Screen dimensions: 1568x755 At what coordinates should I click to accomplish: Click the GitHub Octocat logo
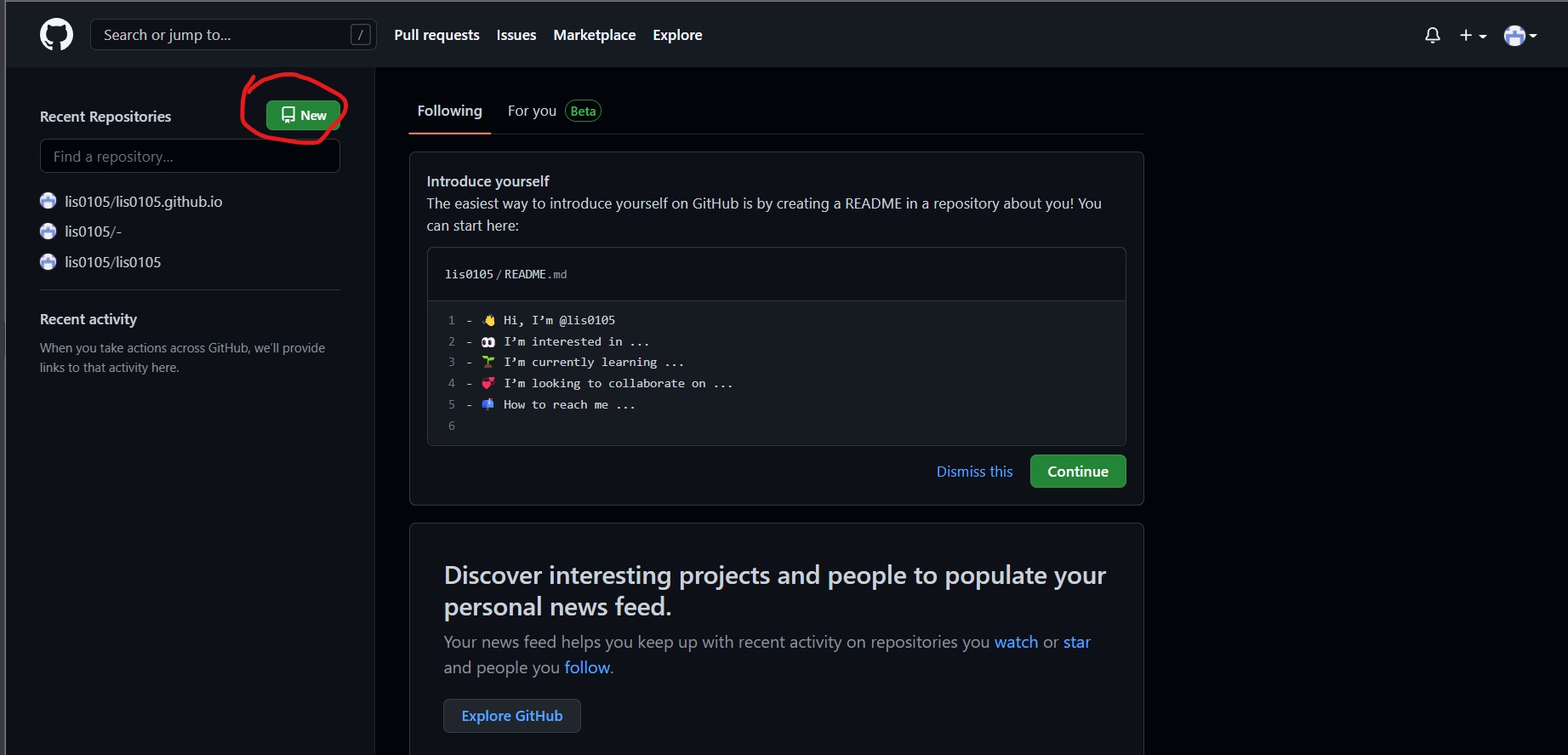(x=56, y=35)
